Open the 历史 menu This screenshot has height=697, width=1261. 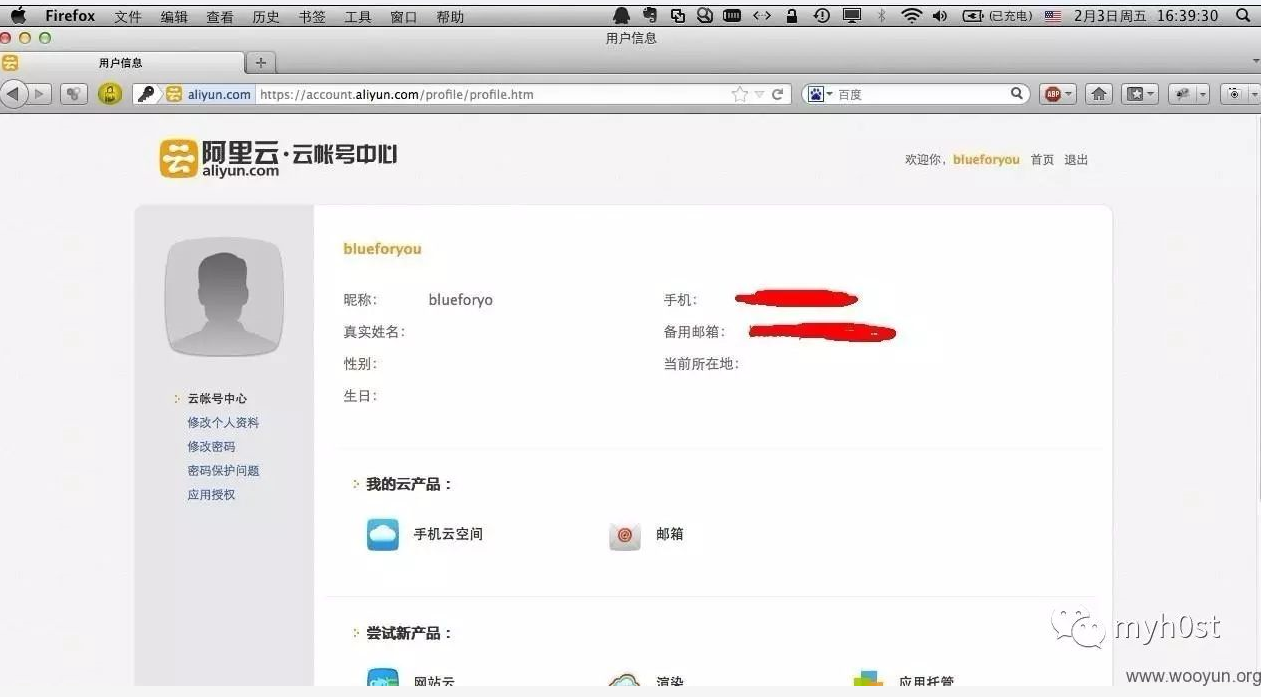(266, 16)
